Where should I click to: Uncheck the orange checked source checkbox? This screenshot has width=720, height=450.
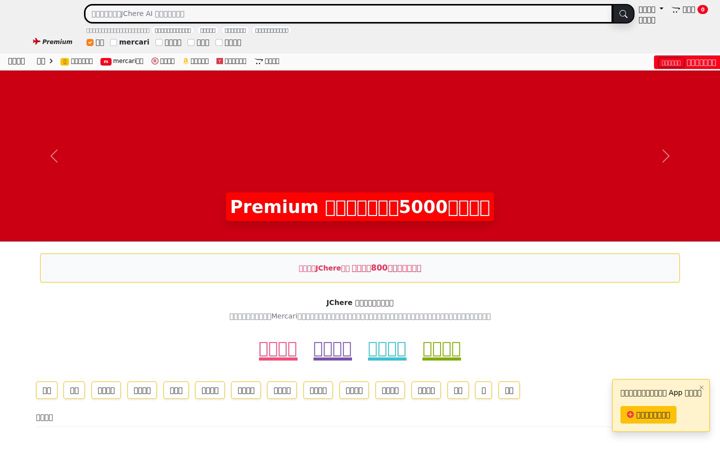coord(90,42)
